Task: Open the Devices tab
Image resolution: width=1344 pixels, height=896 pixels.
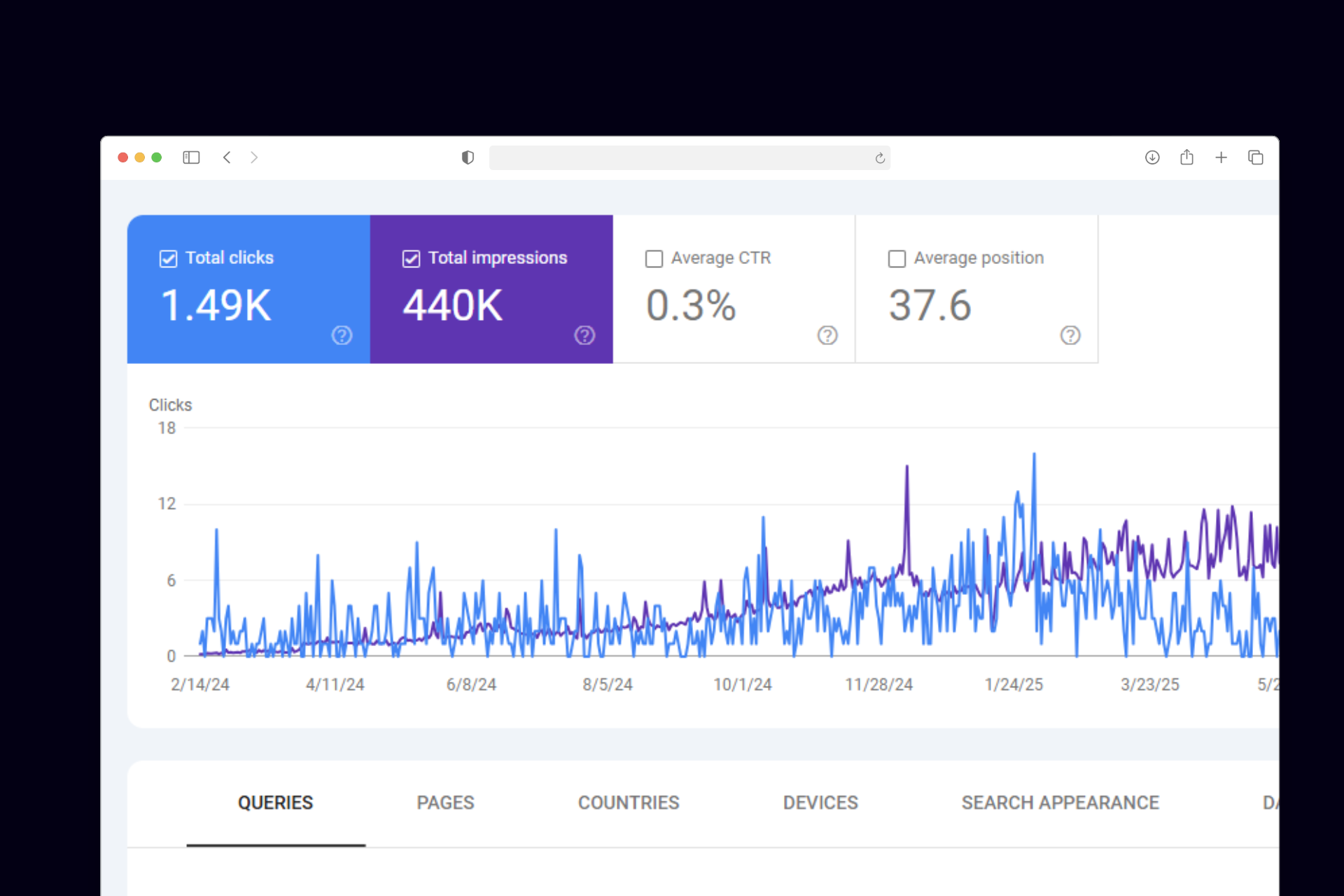Action: coord(820,803)
